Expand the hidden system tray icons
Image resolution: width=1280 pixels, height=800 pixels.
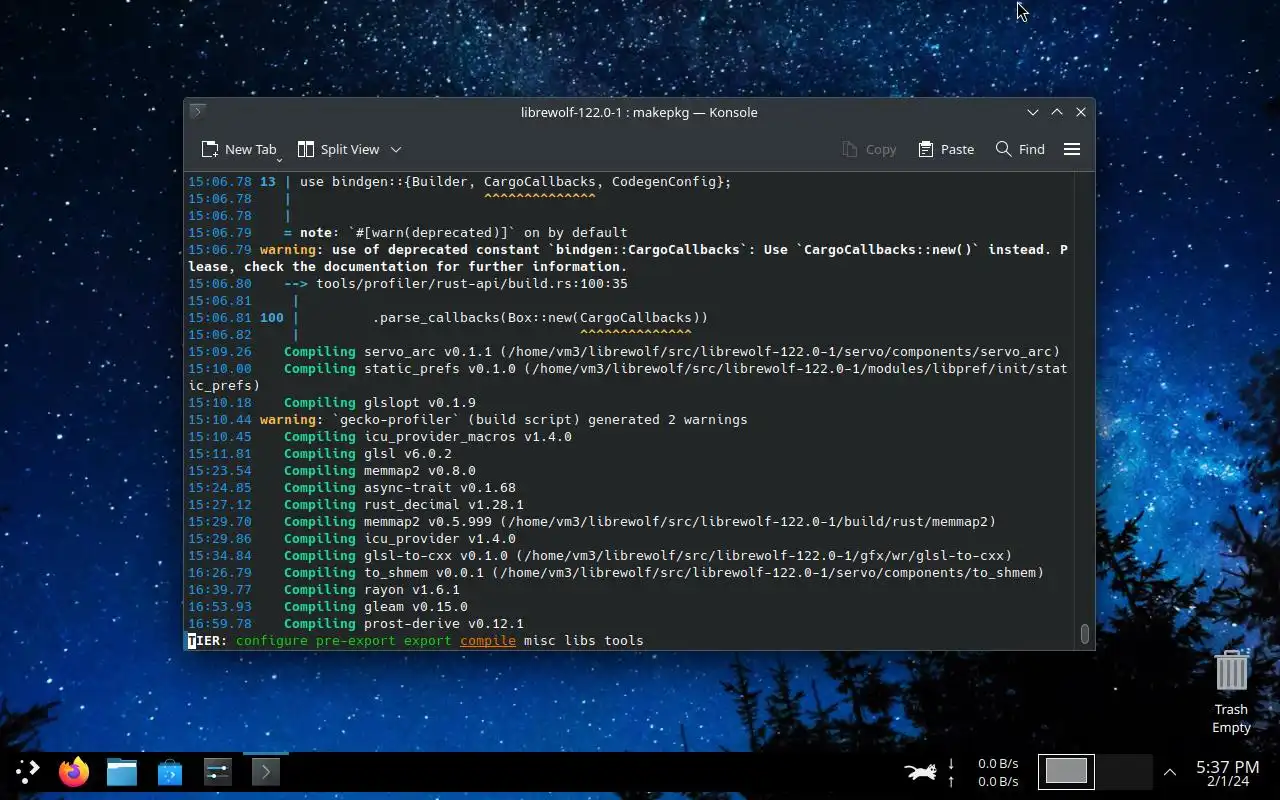pos(1170,772)
